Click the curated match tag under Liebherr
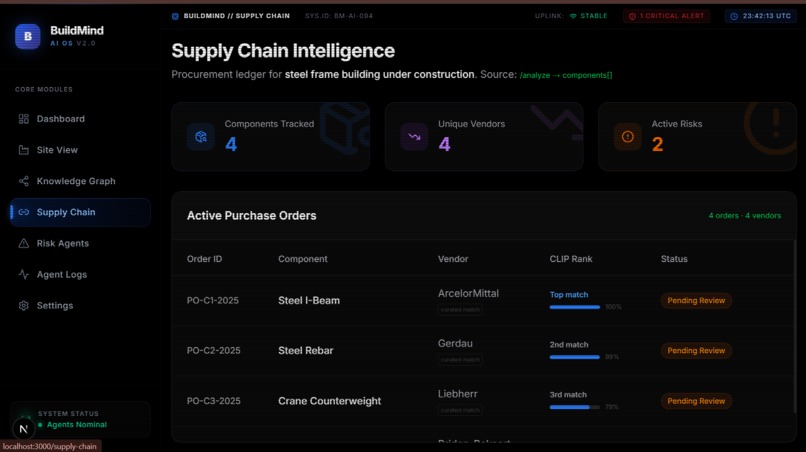The image size is (806, 452). 460,410
